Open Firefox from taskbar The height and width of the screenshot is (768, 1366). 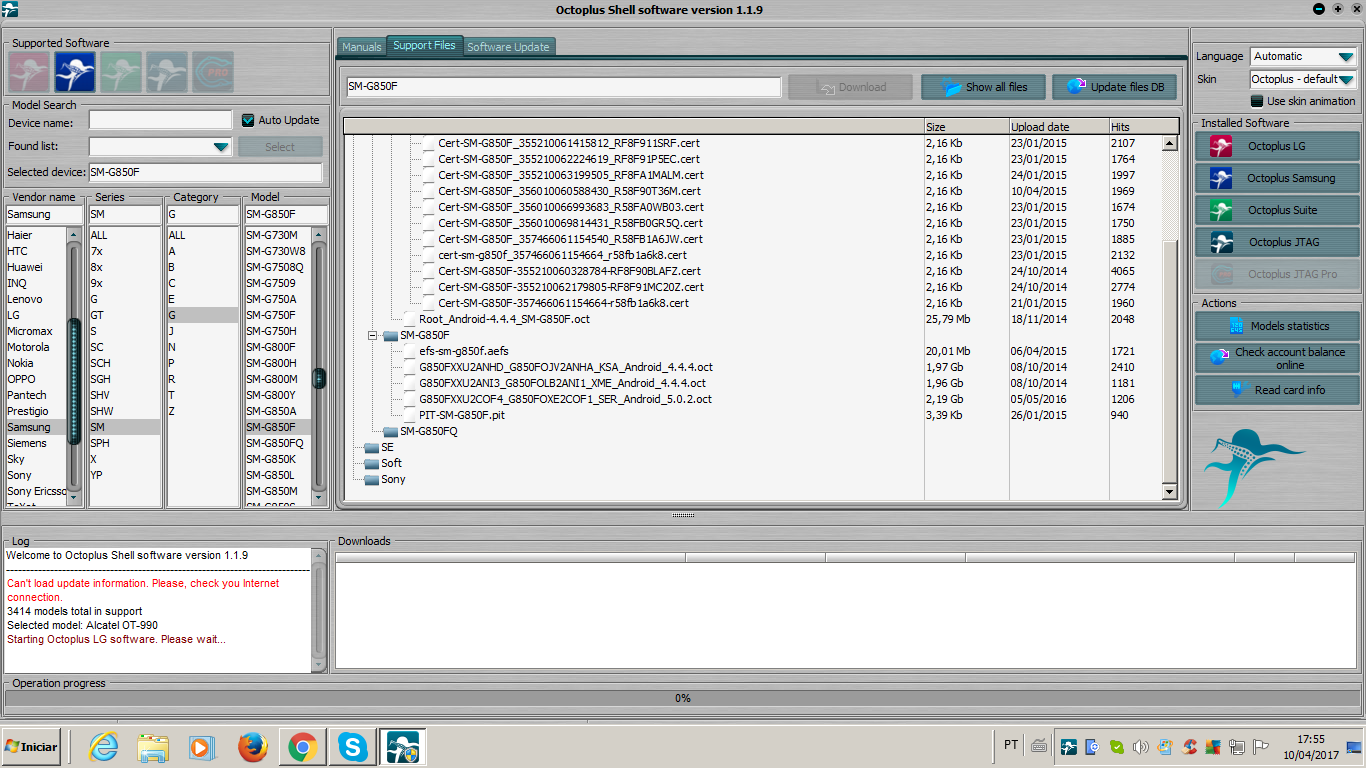pos(254,747)
